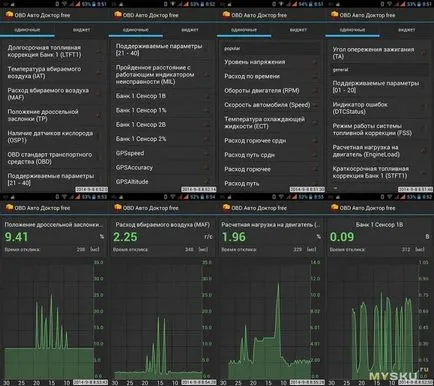Screen dimensions: 434x386
Task: Toggle the checkbox for Угол опережения зажигания (TA)
Action: pyautogui.click(x=423, y=52)
